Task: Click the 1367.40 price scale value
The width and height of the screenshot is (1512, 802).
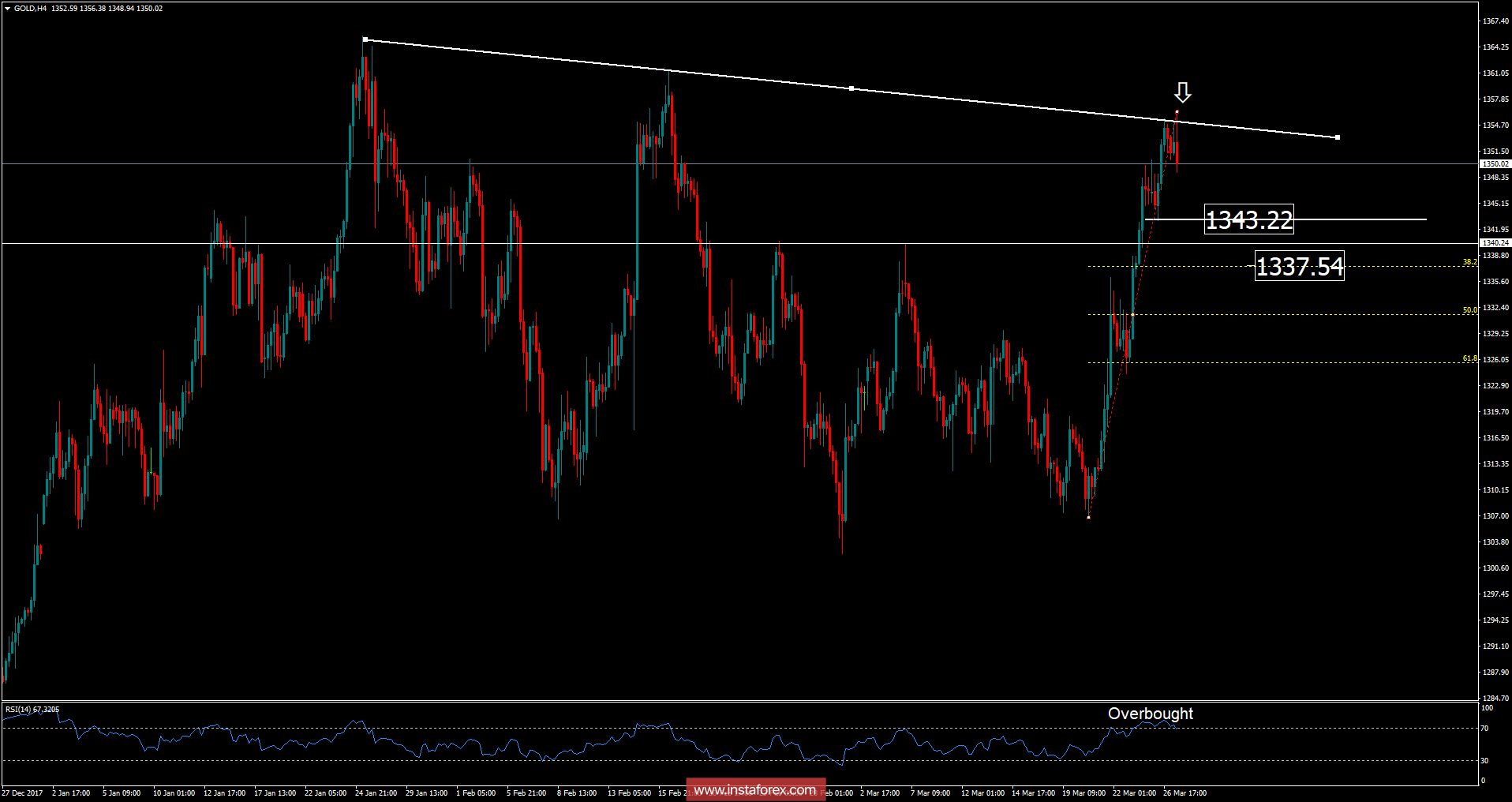Action: pos(1495,21)
